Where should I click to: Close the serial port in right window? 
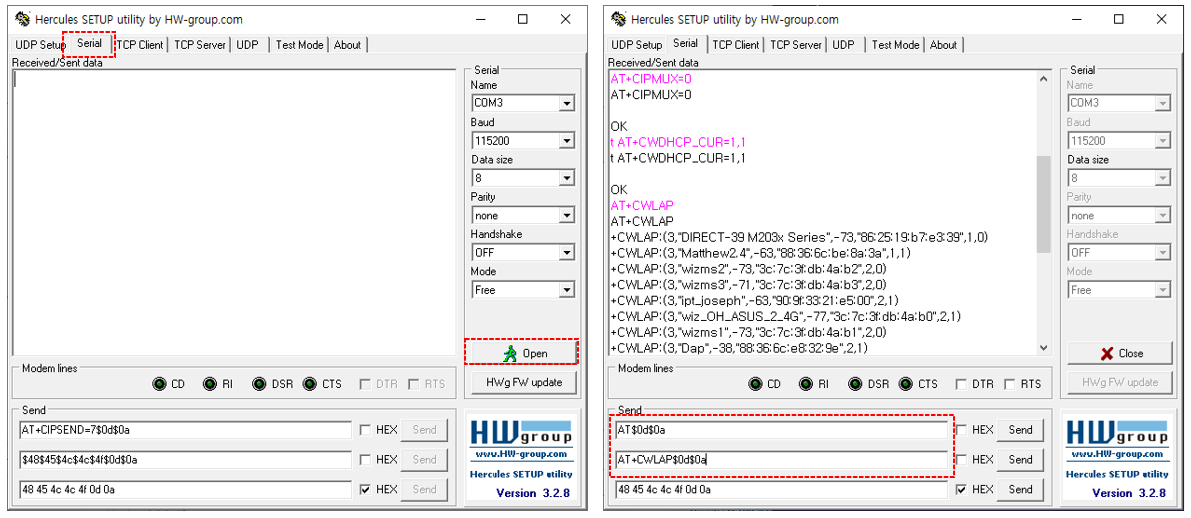[1120, 353]
